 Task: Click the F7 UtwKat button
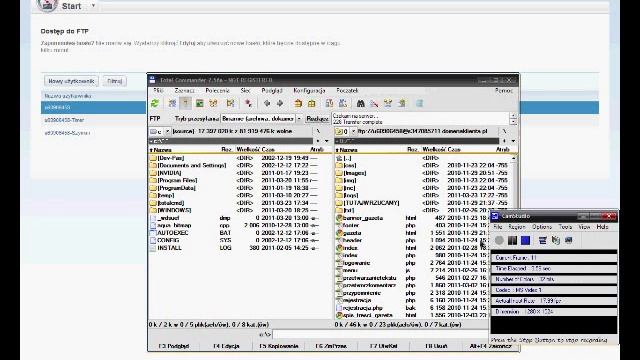[x=383, y=346]
